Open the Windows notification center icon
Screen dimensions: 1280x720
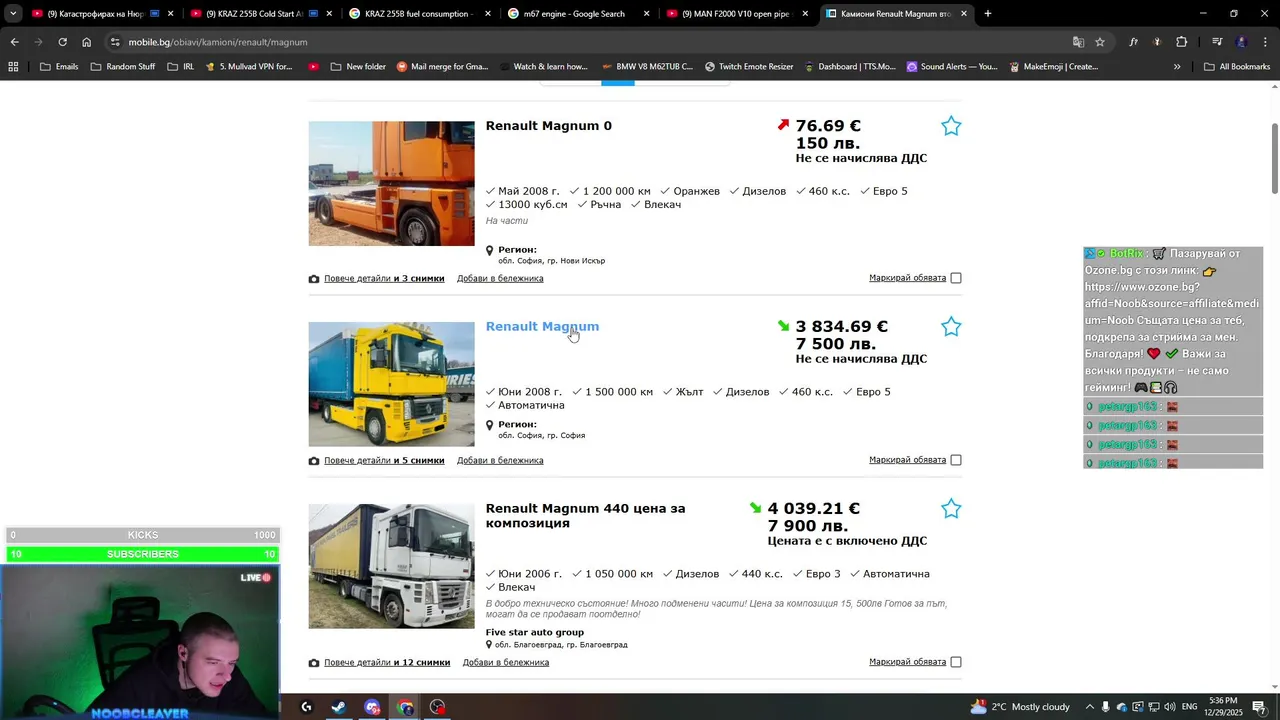click(1259, 707)
